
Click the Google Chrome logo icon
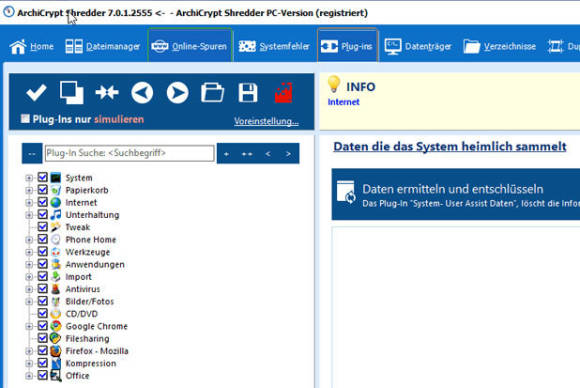tap(56, 326)
